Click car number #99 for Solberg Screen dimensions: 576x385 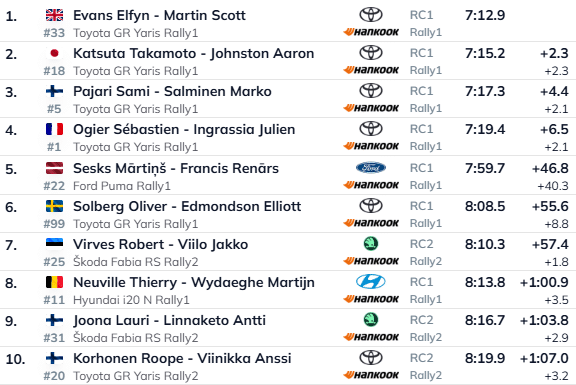click(54, 224)
